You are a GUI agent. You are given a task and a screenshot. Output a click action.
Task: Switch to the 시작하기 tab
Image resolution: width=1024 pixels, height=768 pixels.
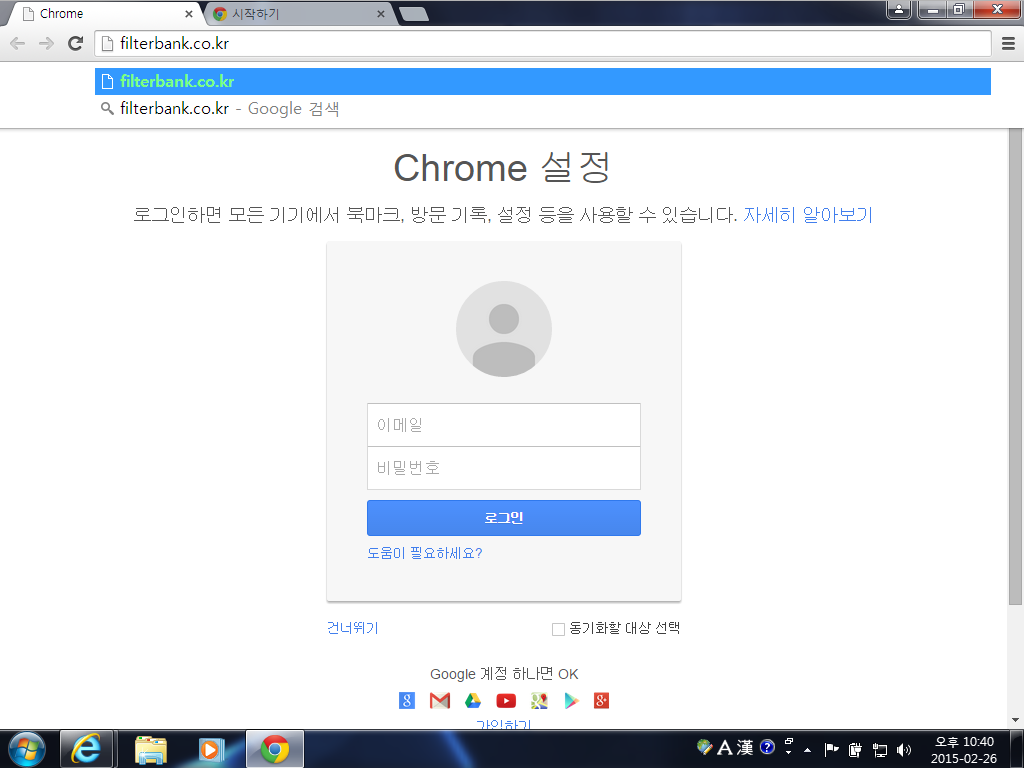tap(300, 14)
